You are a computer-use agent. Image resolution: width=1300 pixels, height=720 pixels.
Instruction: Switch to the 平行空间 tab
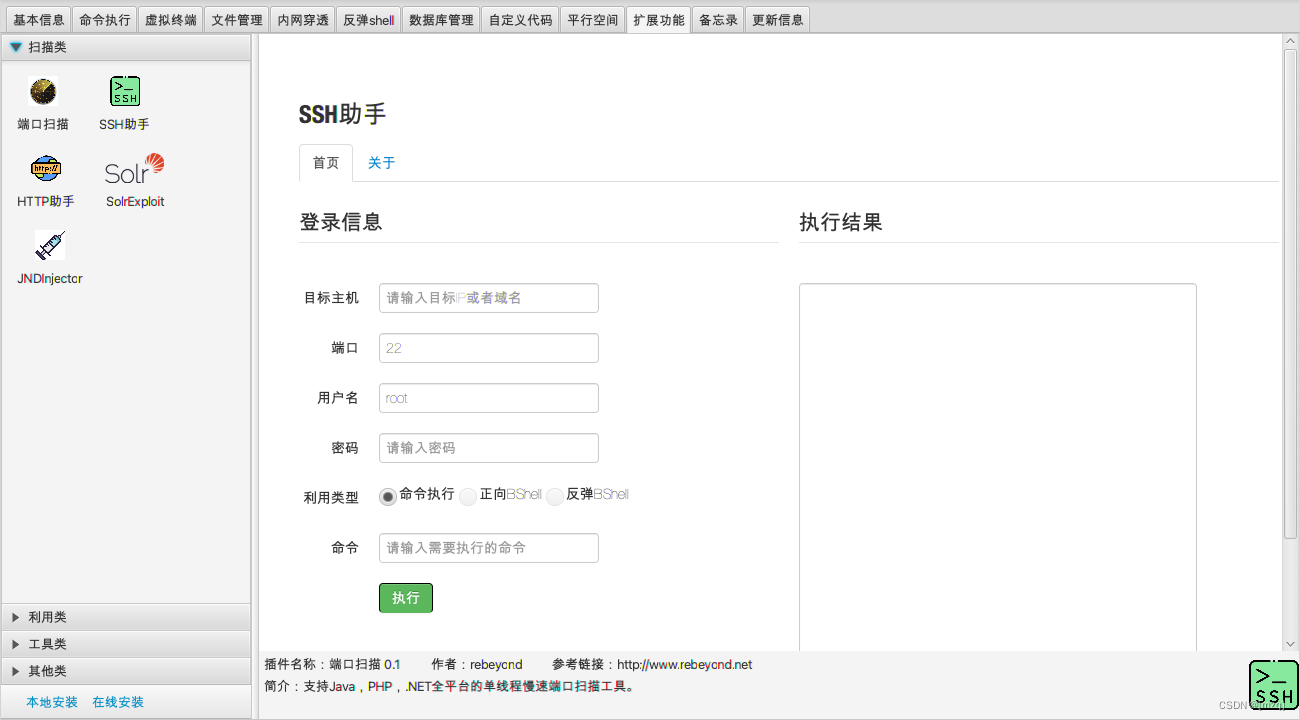tap(592, 20)
